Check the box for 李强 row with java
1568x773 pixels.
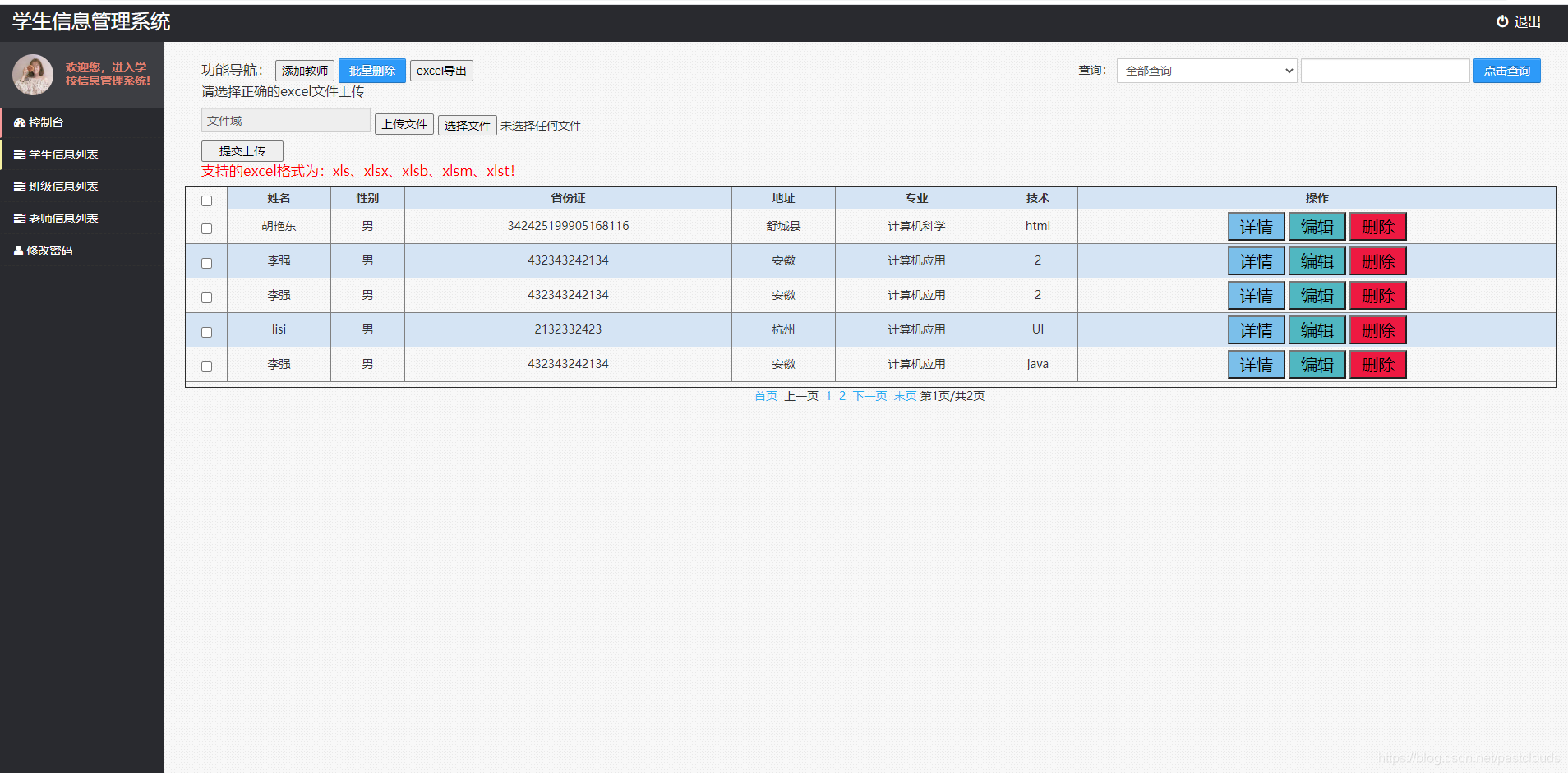(x=207, y=366)
